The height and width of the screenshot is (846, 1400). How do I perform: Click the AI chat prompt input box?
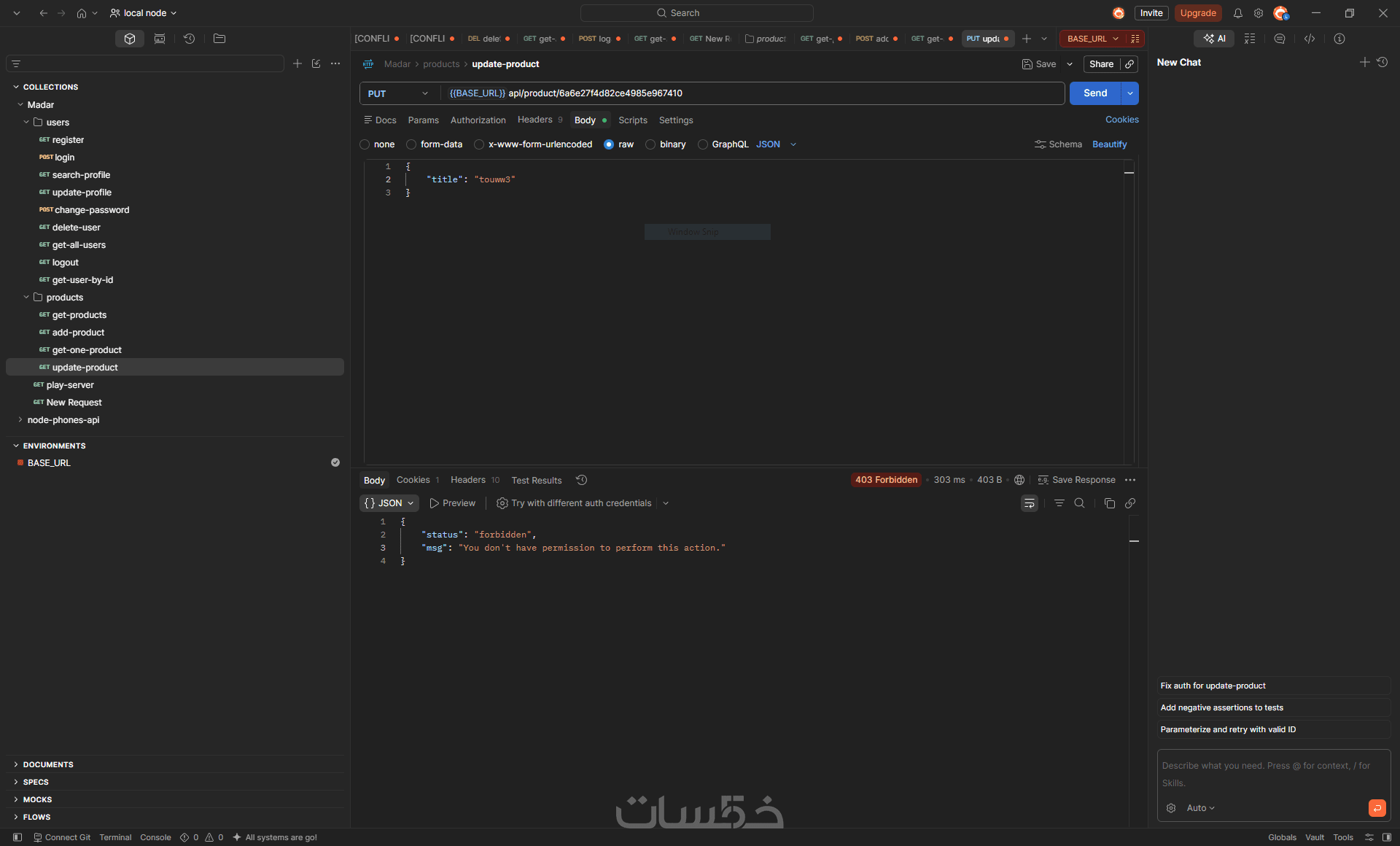coord(1273,775)
